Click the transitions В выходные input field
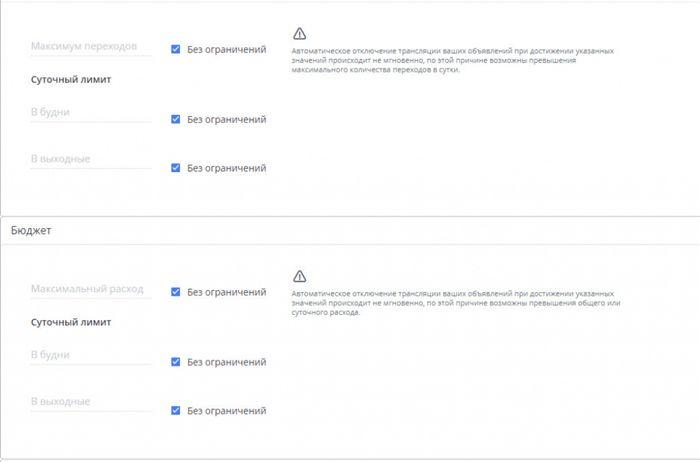 (x=91, y=159)
